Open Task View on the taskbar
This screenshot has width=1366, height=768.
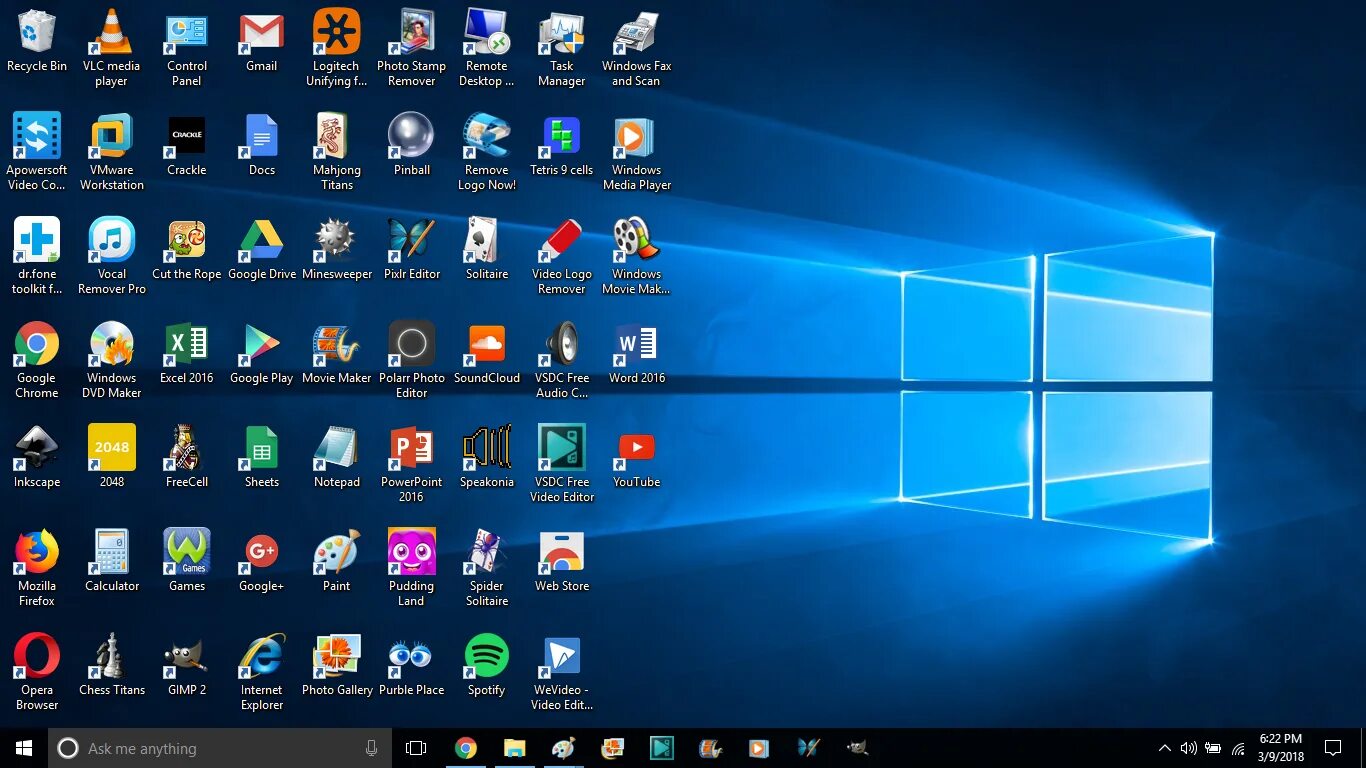pos(416,748)
